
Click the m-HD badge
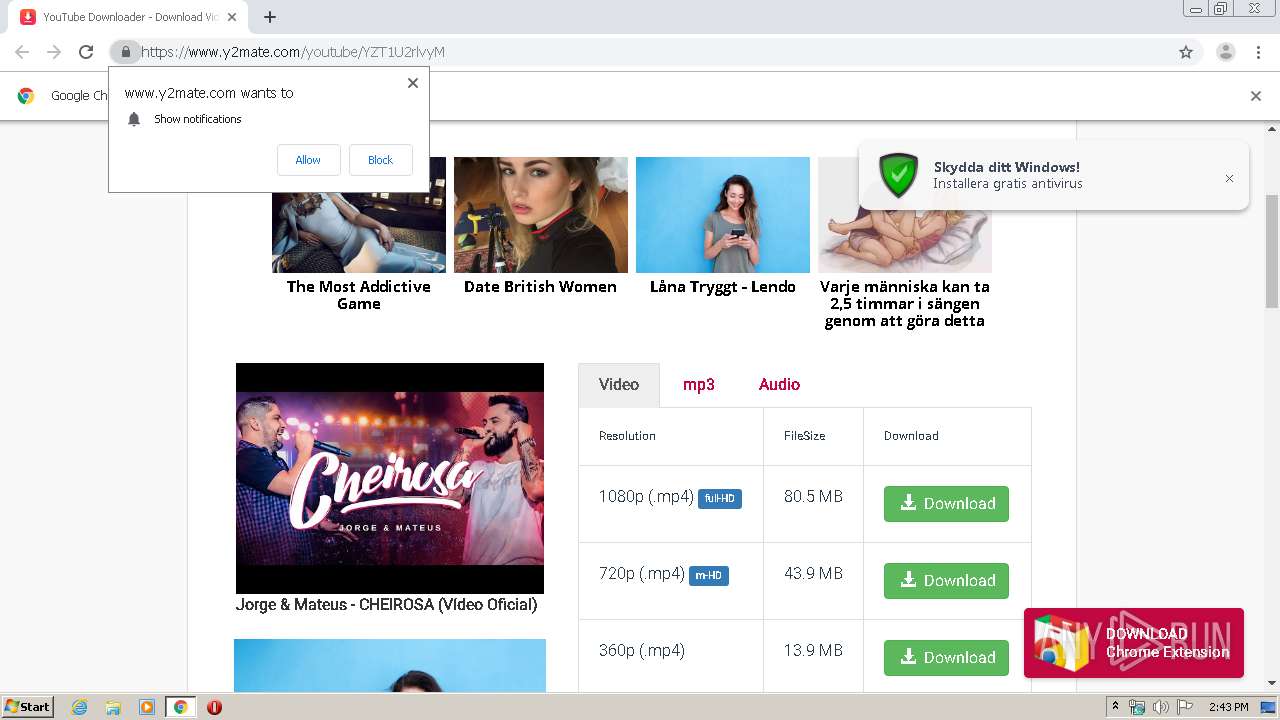709,576
